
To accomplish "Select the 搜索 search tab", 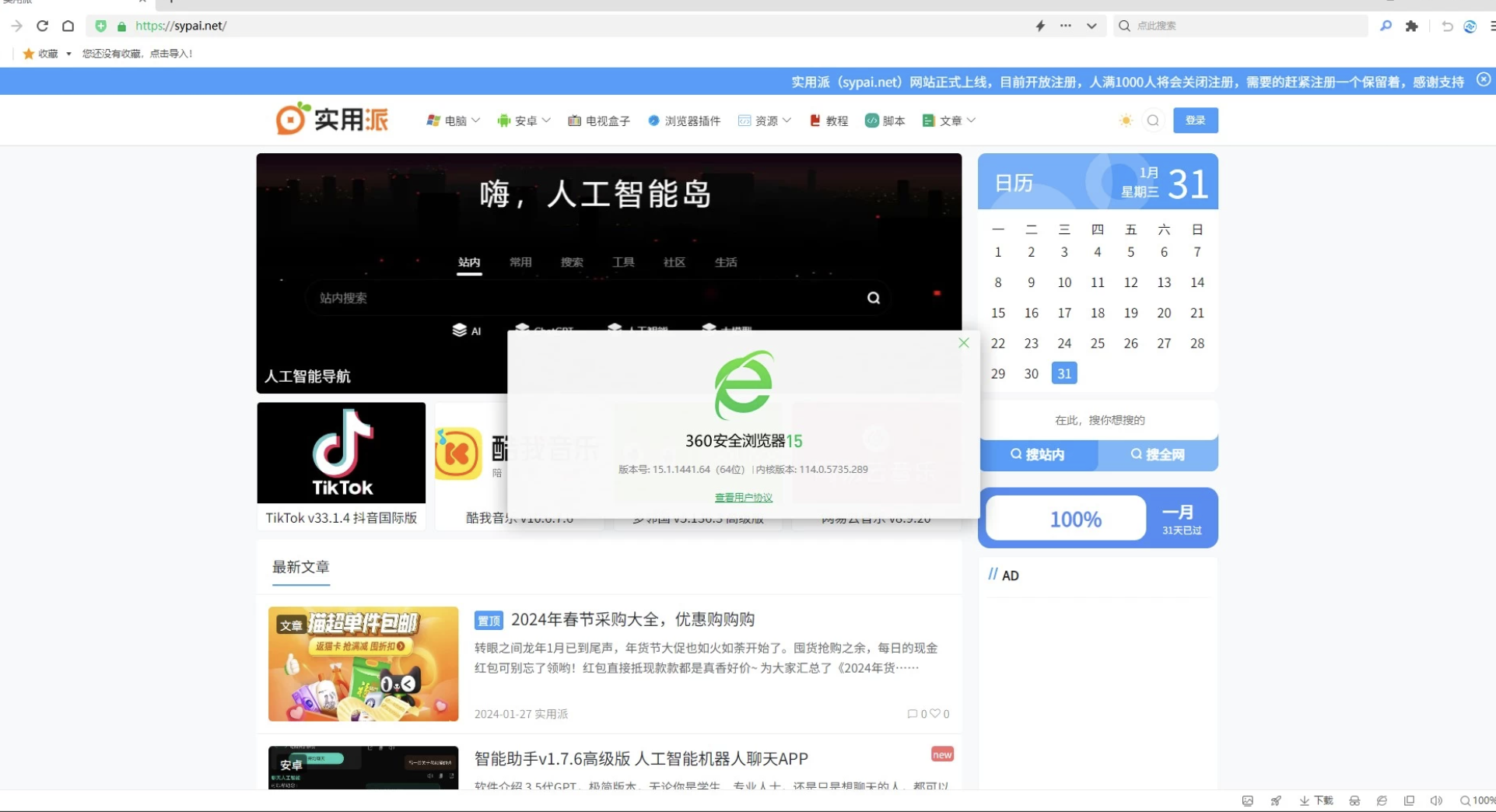I will tap(572, 263).
